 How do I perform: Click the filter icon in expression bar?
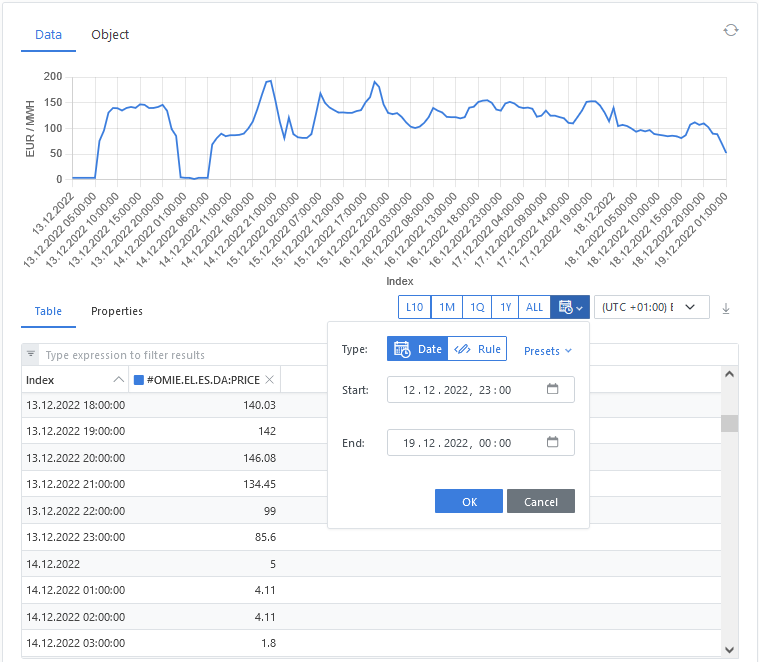pyautogui.click(x=31, y=354)
